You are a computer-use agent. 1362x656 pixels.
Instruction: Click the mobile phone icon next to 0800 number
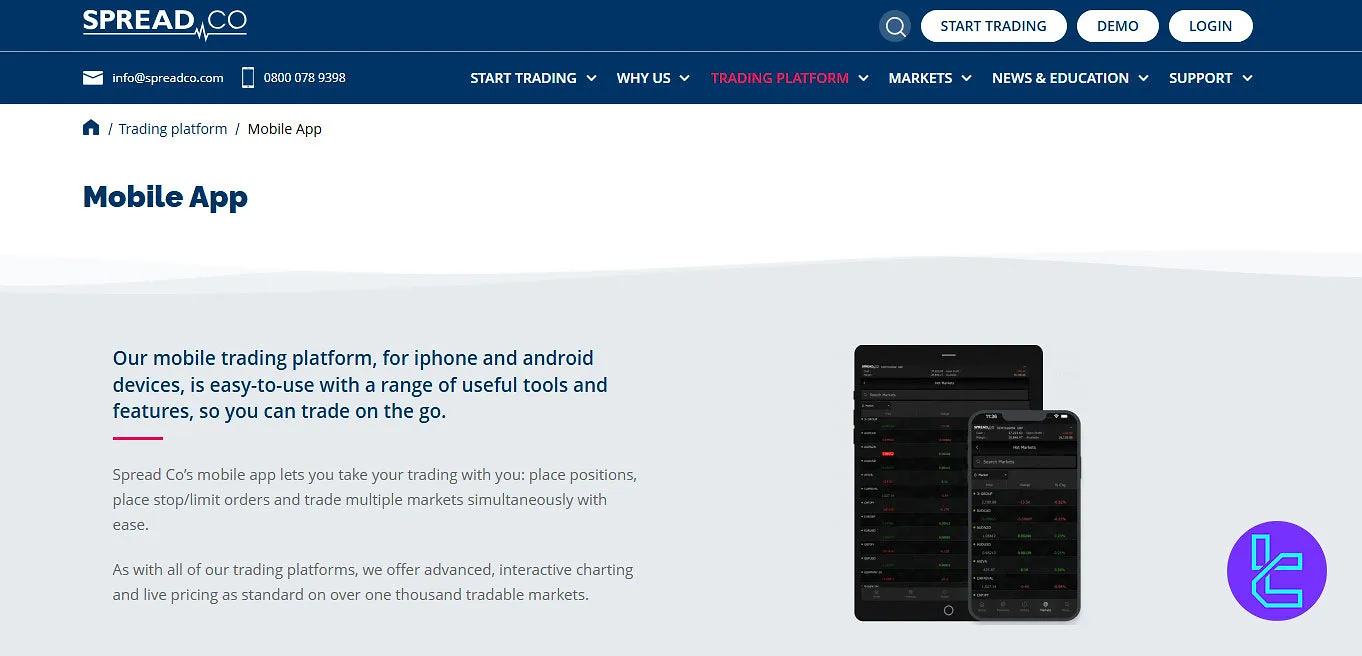pyautogui.click(x=247, y=77)
